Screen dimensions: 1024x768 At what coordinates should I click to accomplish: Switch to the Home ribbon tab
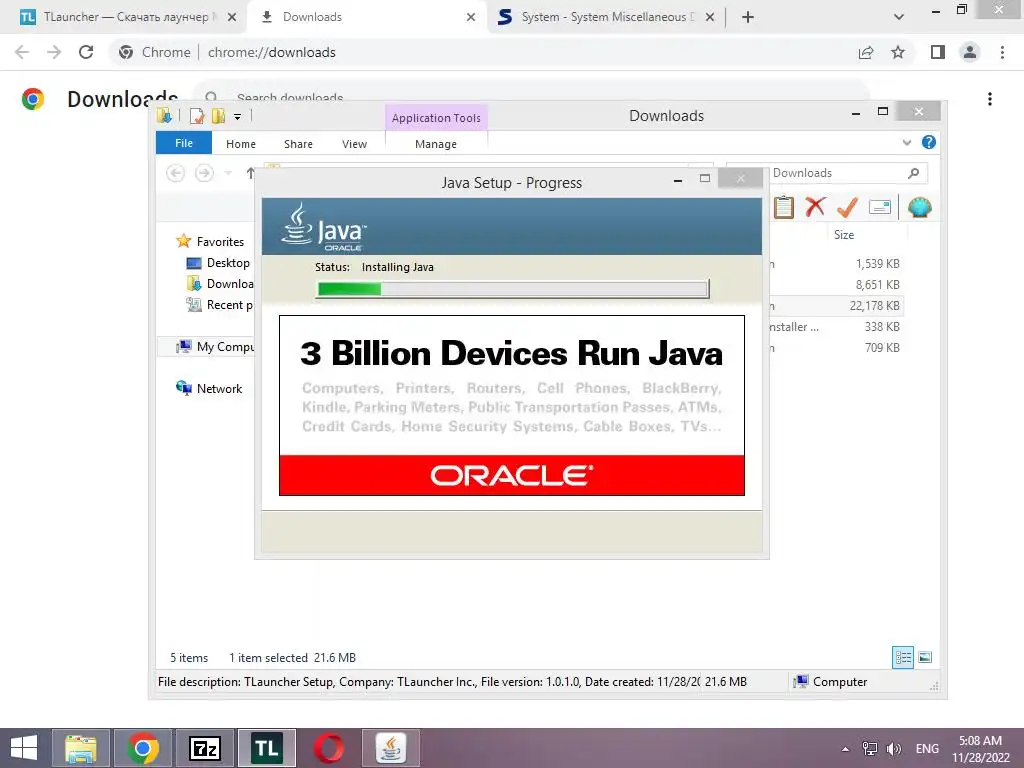click(240, 144)
